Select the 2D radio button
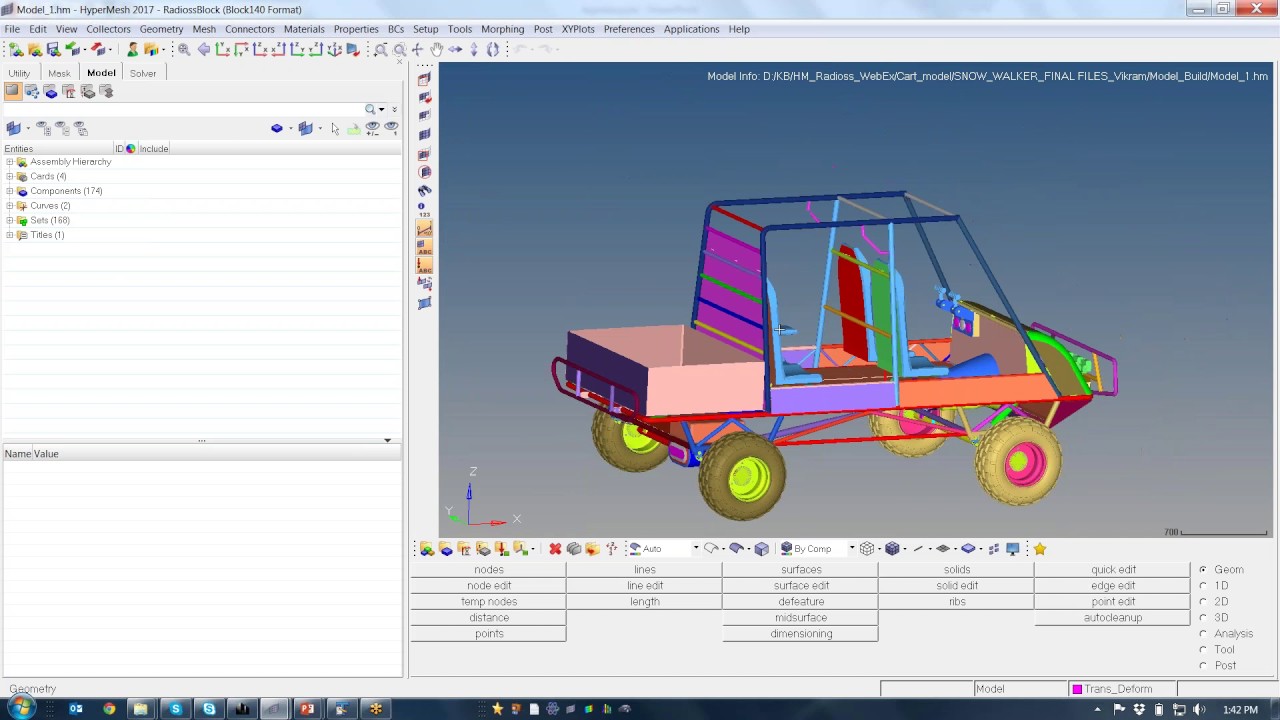 [x=1203, y=602]
